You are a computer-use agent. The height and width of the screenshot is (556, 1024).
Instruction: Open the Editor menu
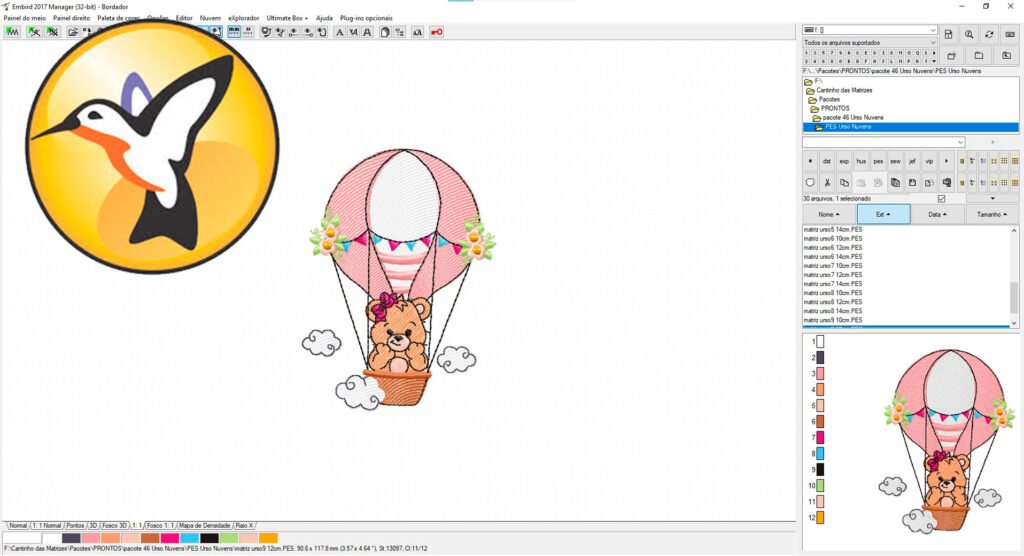(x=184, y=18)
